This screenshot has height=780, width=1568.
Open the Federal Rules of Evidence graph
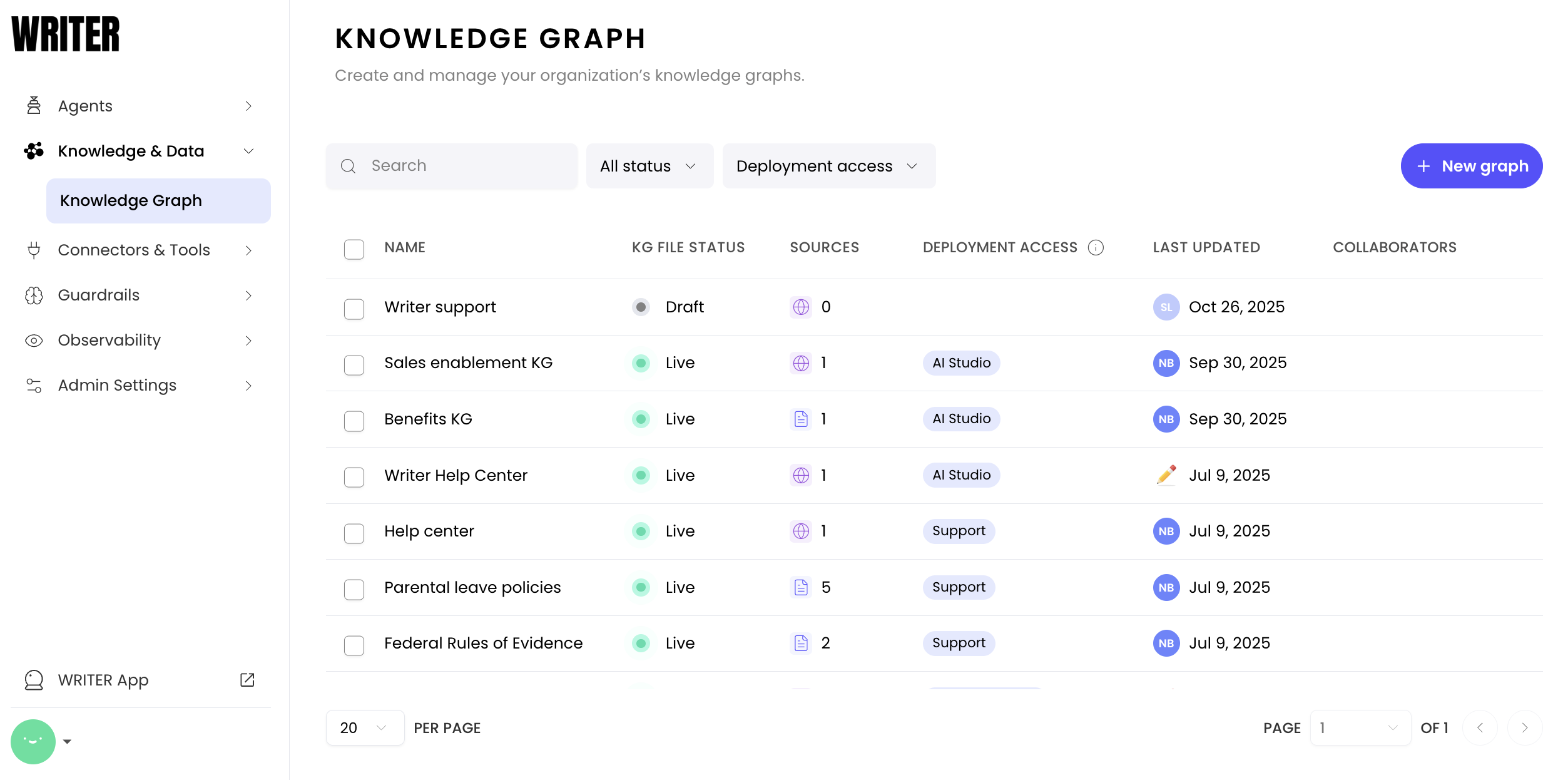click(483, 643)
